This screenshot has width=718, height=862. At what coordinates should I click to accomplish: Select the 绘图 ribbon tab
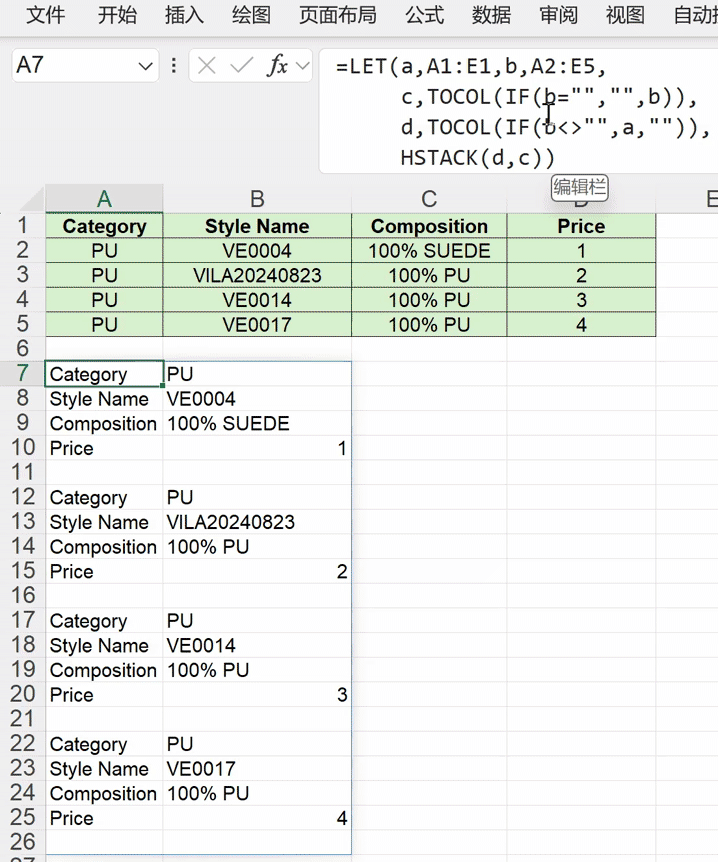coord(251,15)
